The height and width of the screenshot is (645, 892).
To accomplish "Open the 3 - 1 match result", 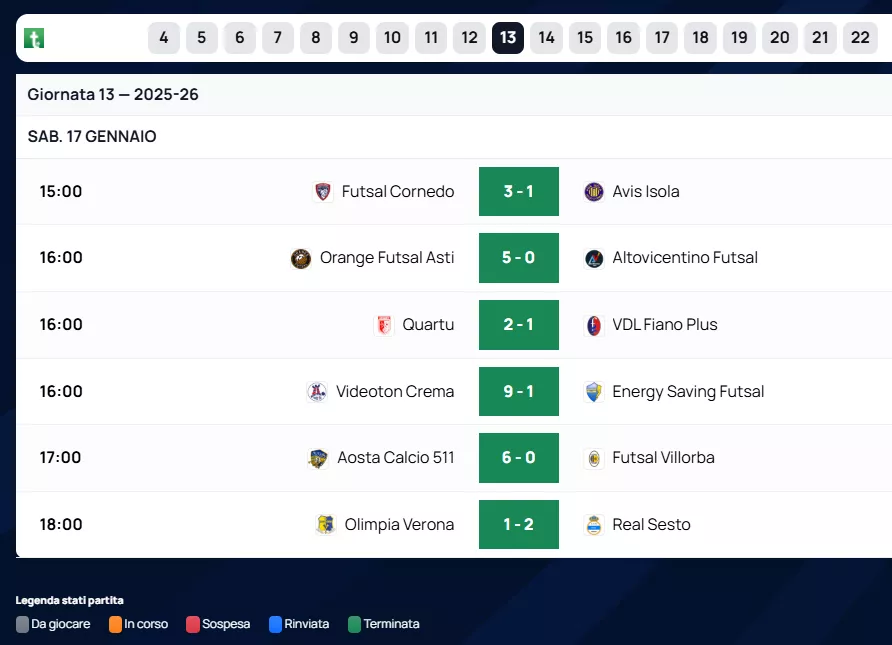I will click(518, 192).
